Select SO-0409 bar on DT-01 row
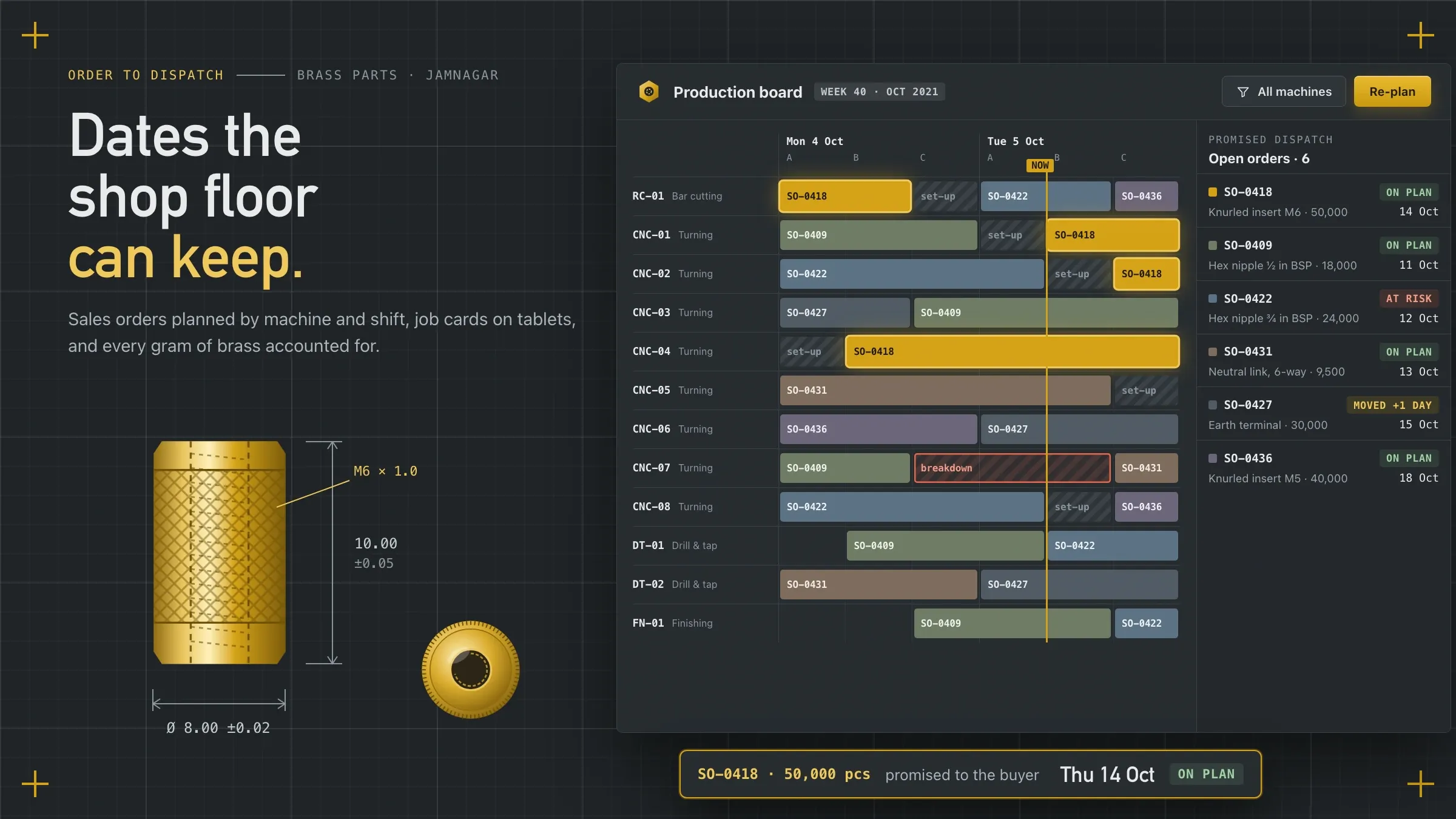The image size is (1456, 819). click(945, 545)
